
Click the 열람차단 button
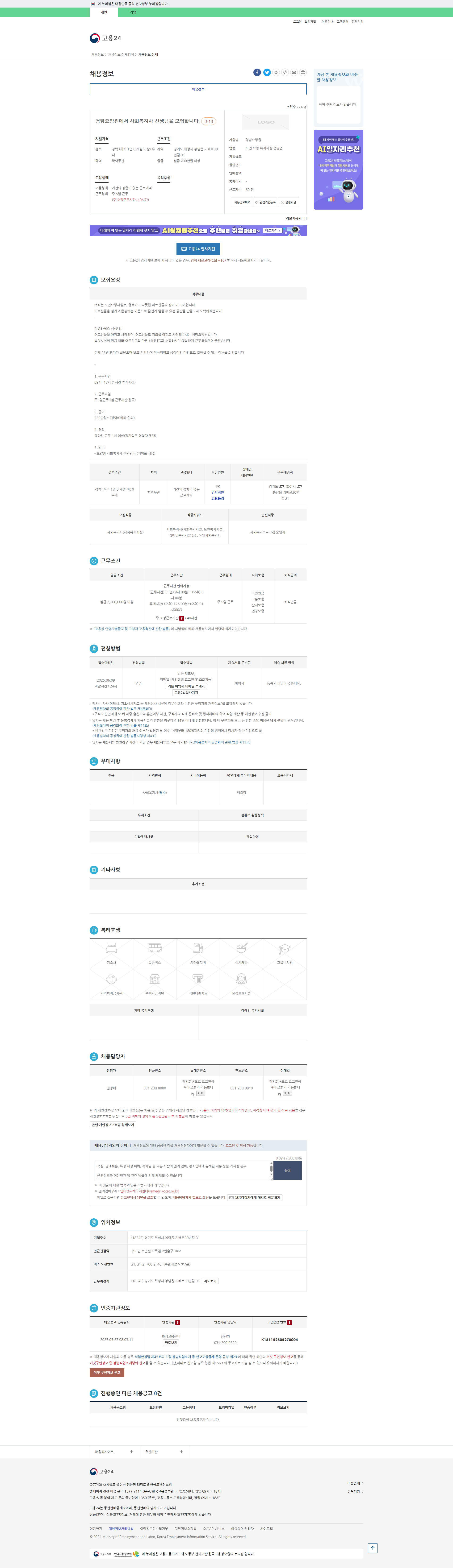[289, 202]
